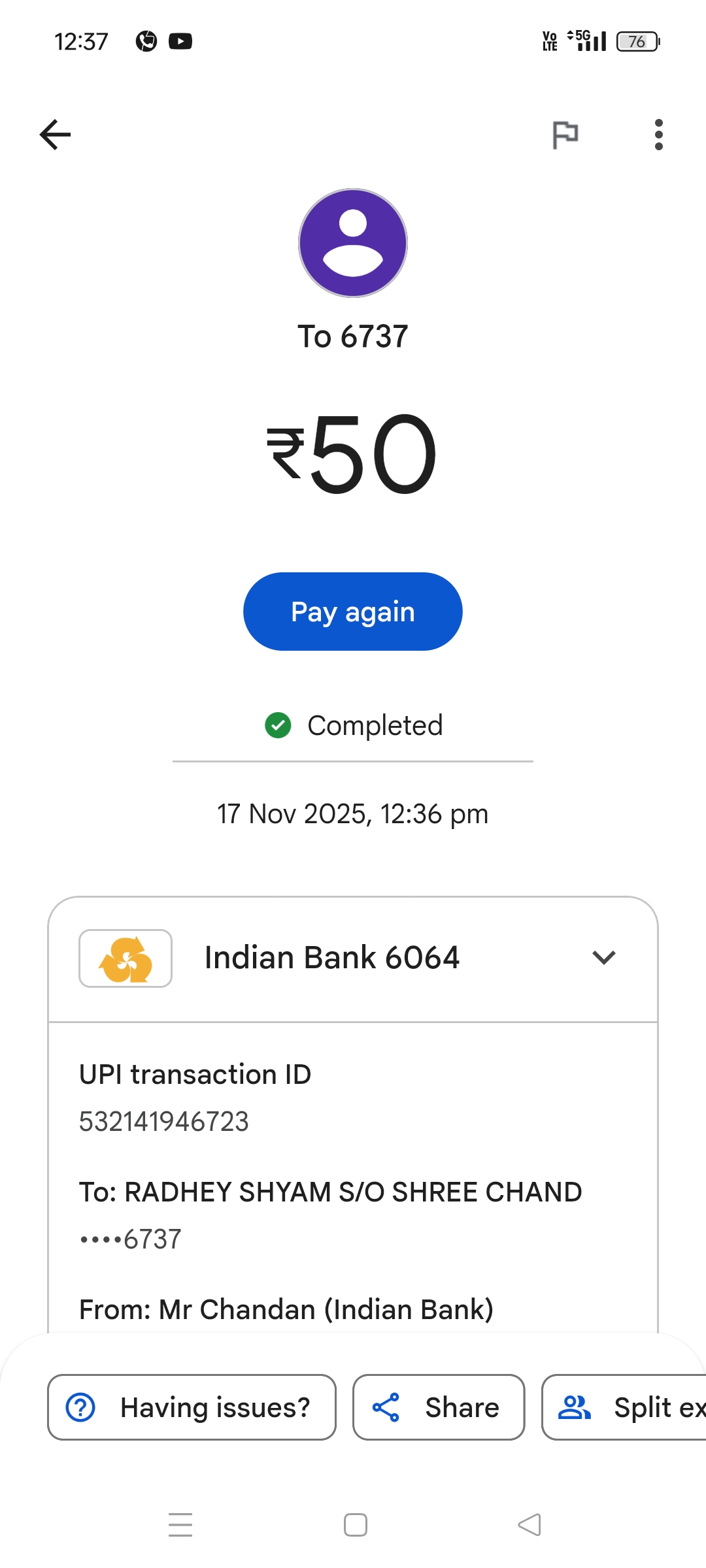Tap the battery indicator in status bar

click(x=638, y=42)
